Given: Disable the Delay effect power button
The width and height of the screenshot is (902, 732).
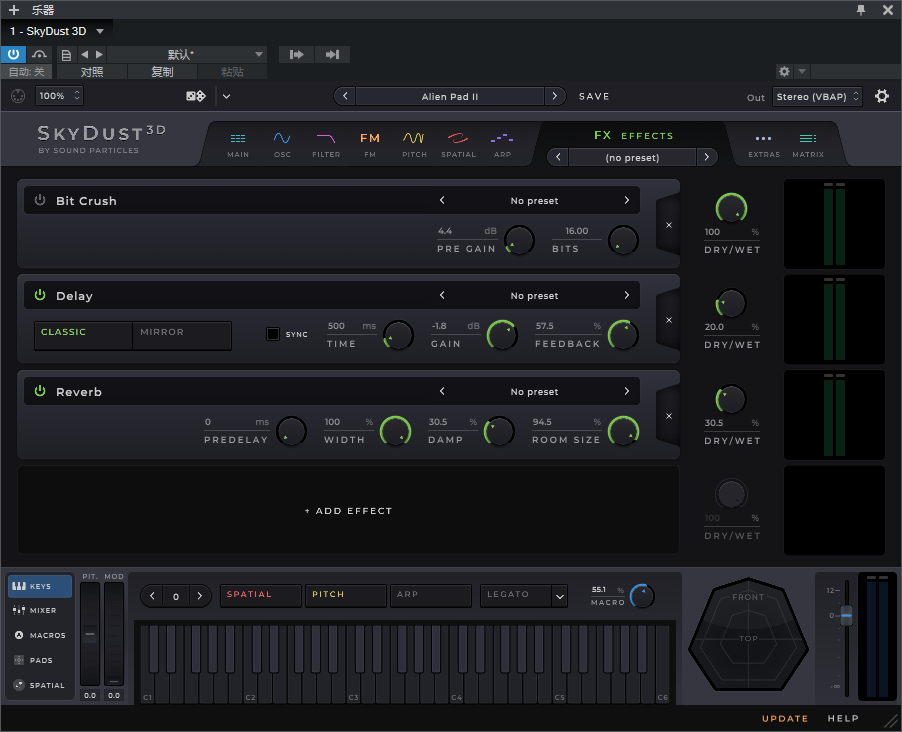Looking at the screenshot, I should pyautogui.click(x=40, y=295).
